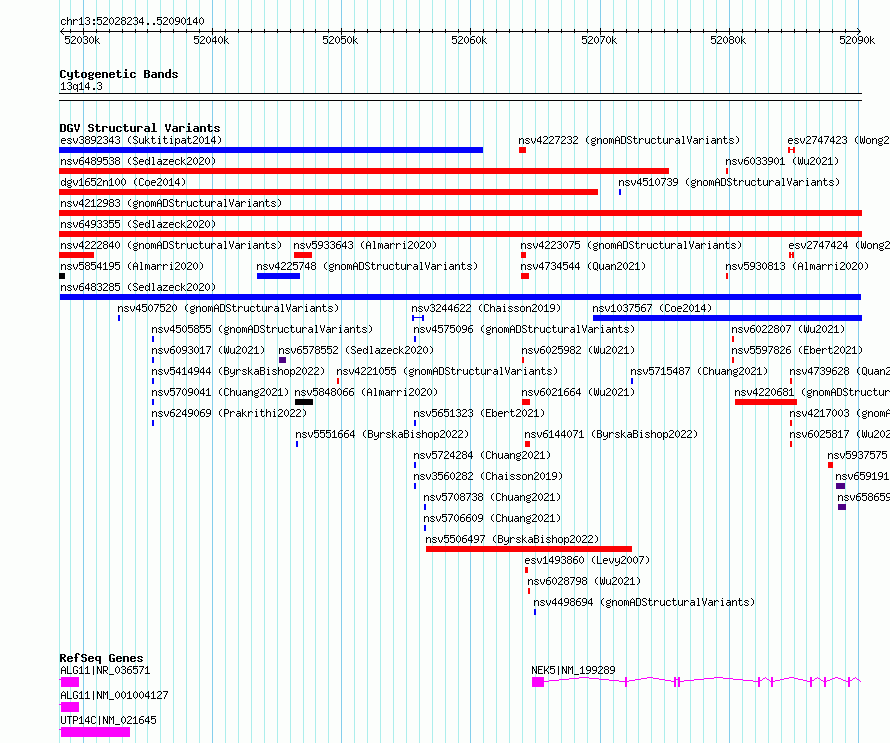
Task: Click nsv6025982 (Wu2021) label
Action: pos(578,350)
